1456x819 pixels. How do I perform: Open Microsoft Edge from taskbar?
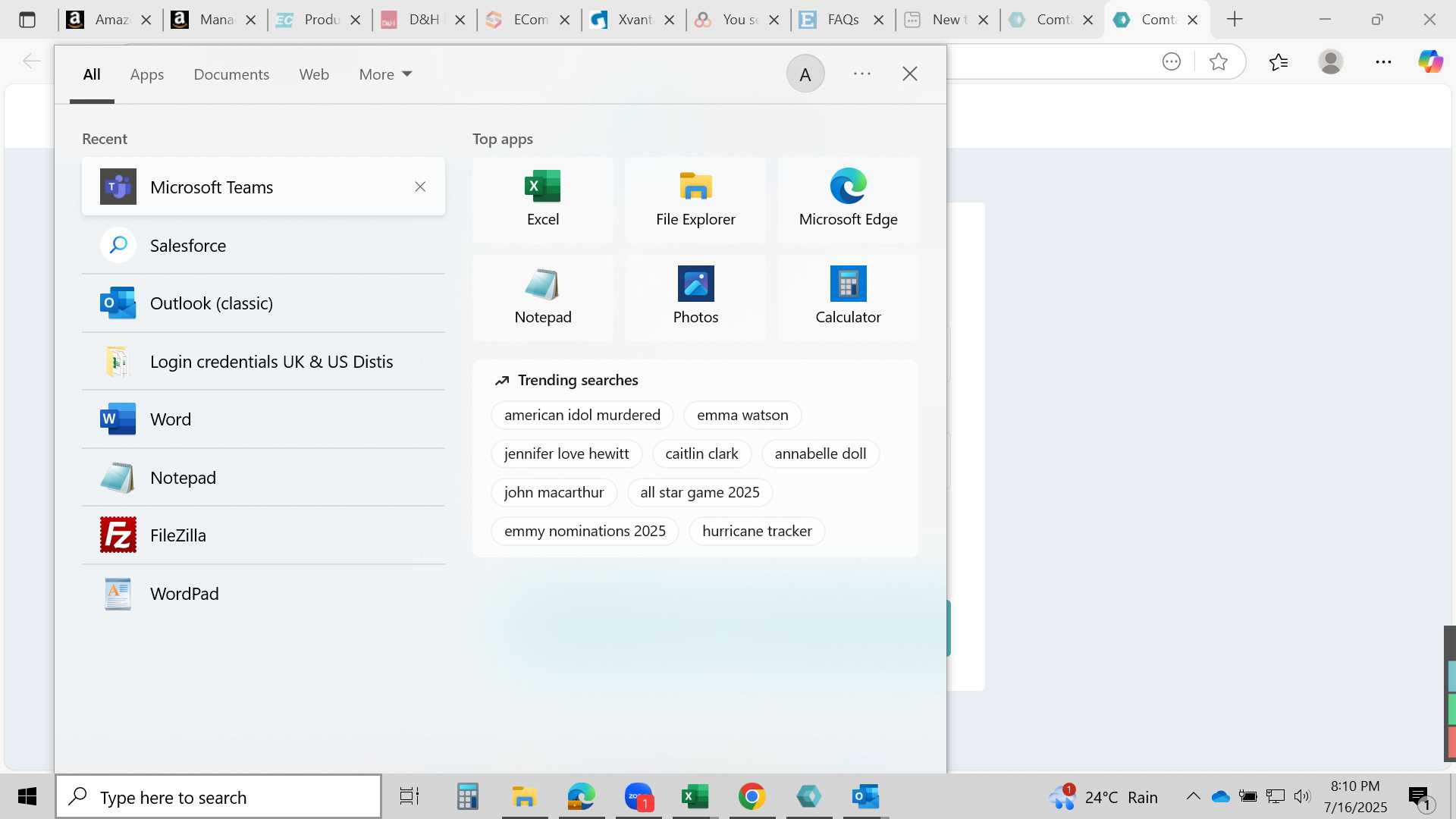pyautogui.click(x=582, y=797)
